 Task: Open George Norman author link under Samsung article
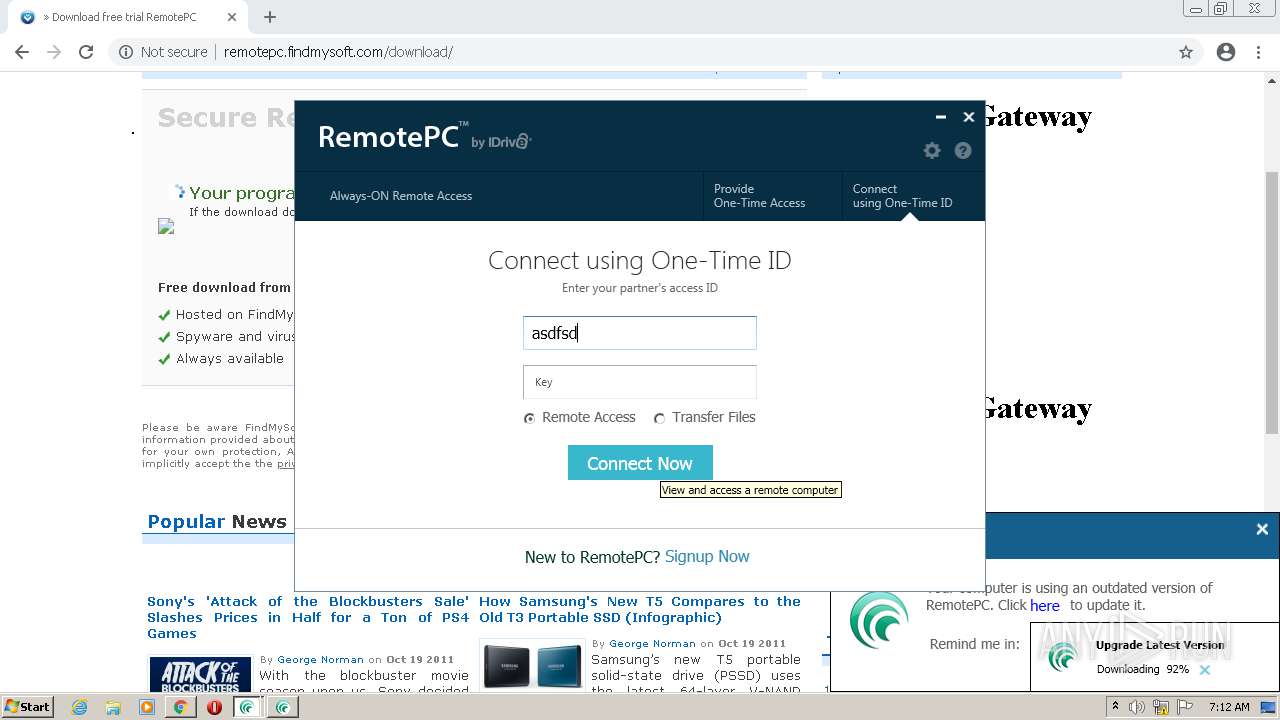click(652, 644)
